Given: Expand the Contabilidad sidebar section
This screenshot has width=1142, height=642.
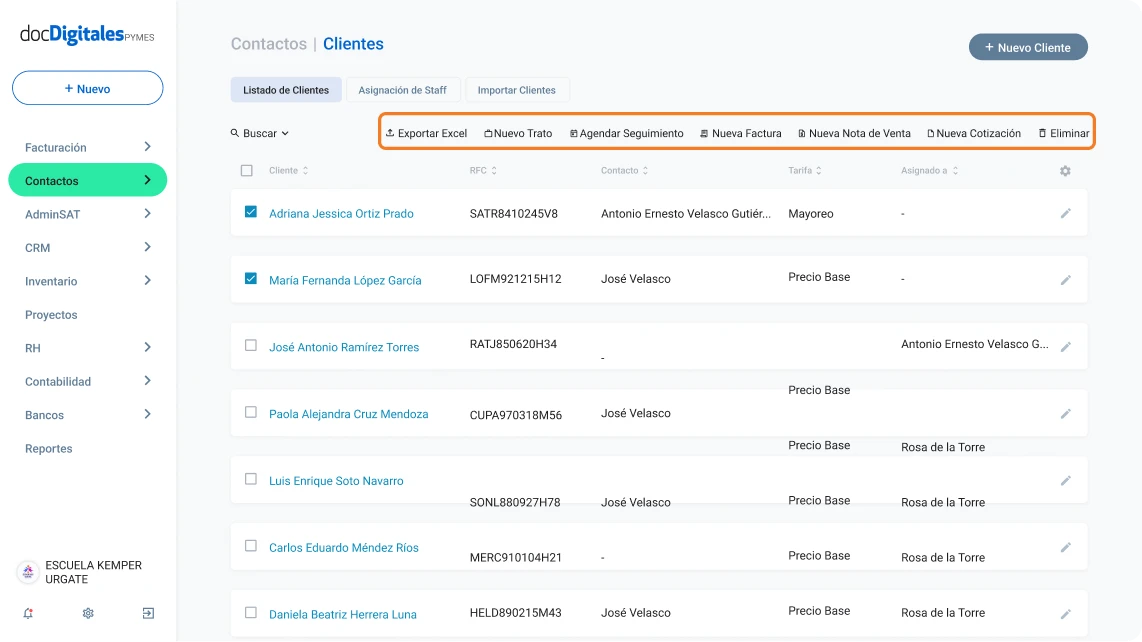Looking at the screenshot, I should tap(87, 382).
